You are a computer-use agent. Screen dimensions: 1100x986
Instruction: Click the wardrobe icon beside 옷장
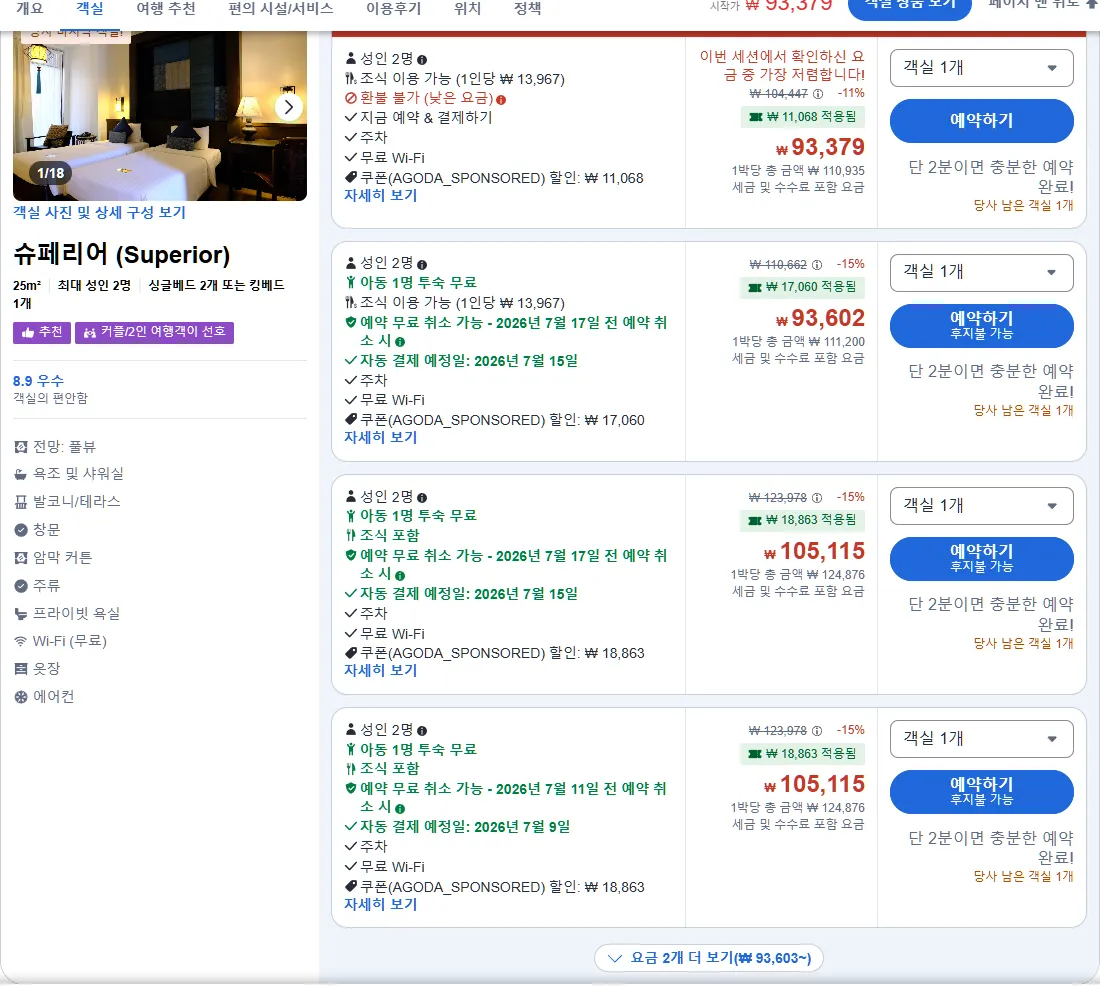21,669
